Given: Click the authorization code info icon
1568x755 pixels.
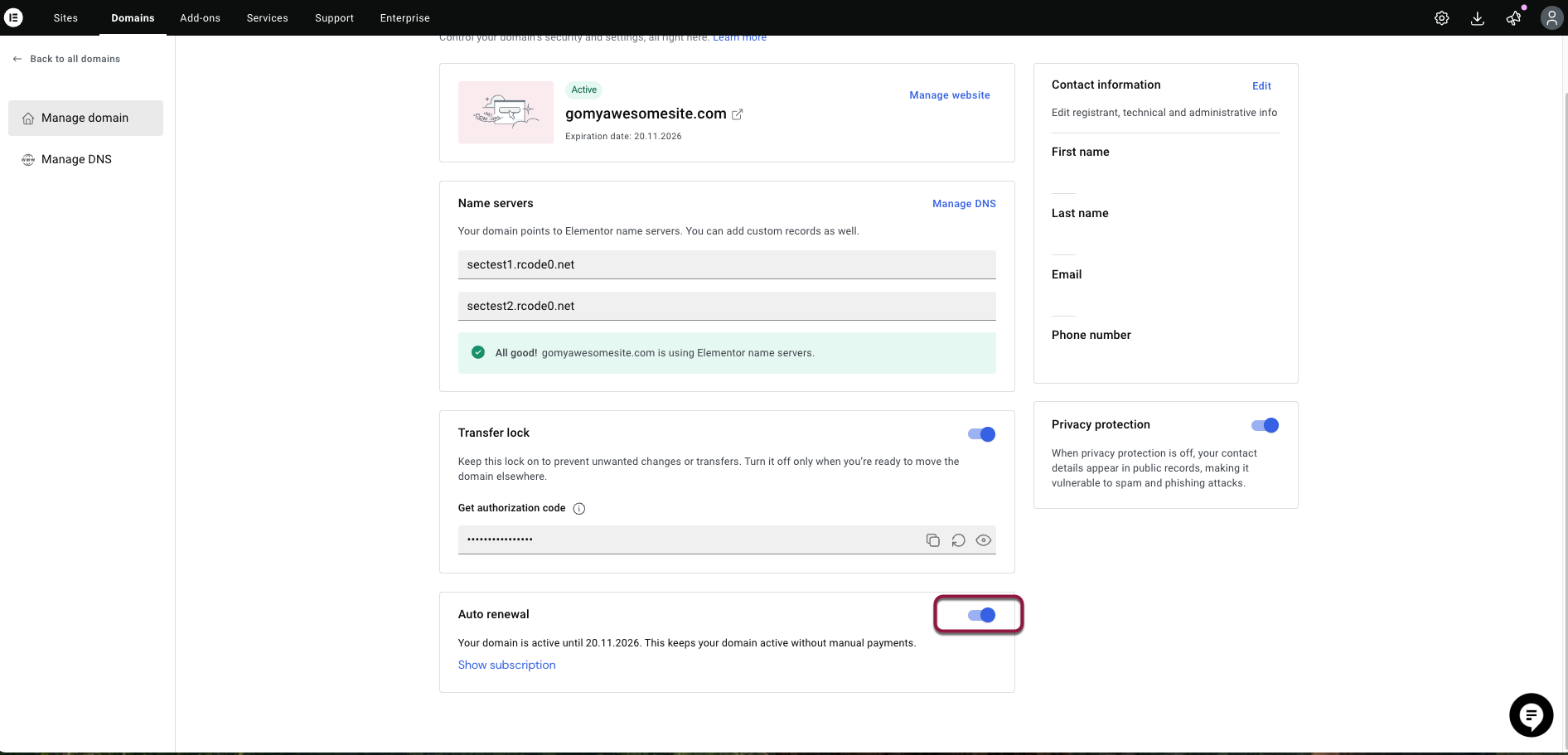Looking at the screenshot, I should coord(579,509).
